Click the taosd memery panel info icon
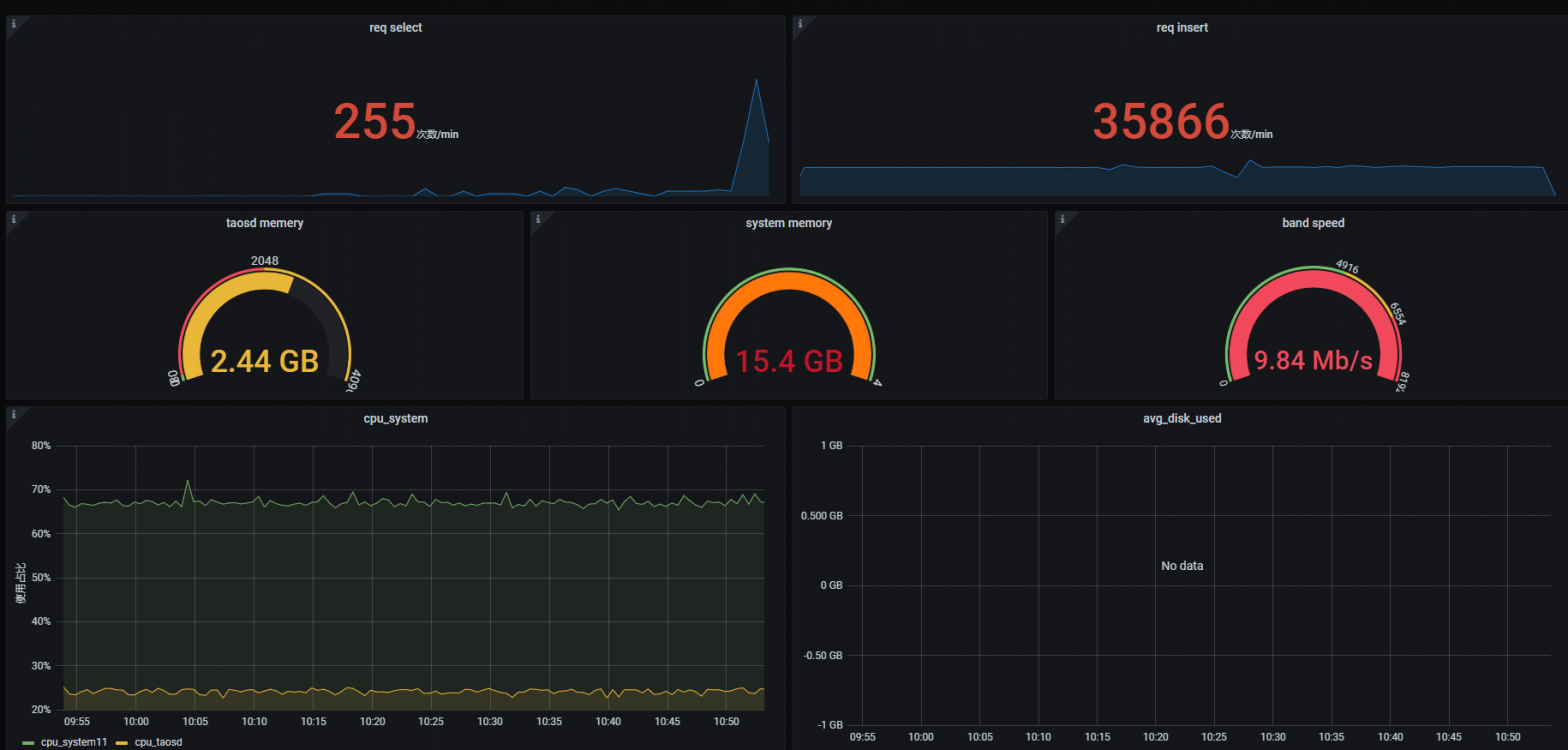The height and width of the screenshot is (750, 1568). tap(13, 218)
